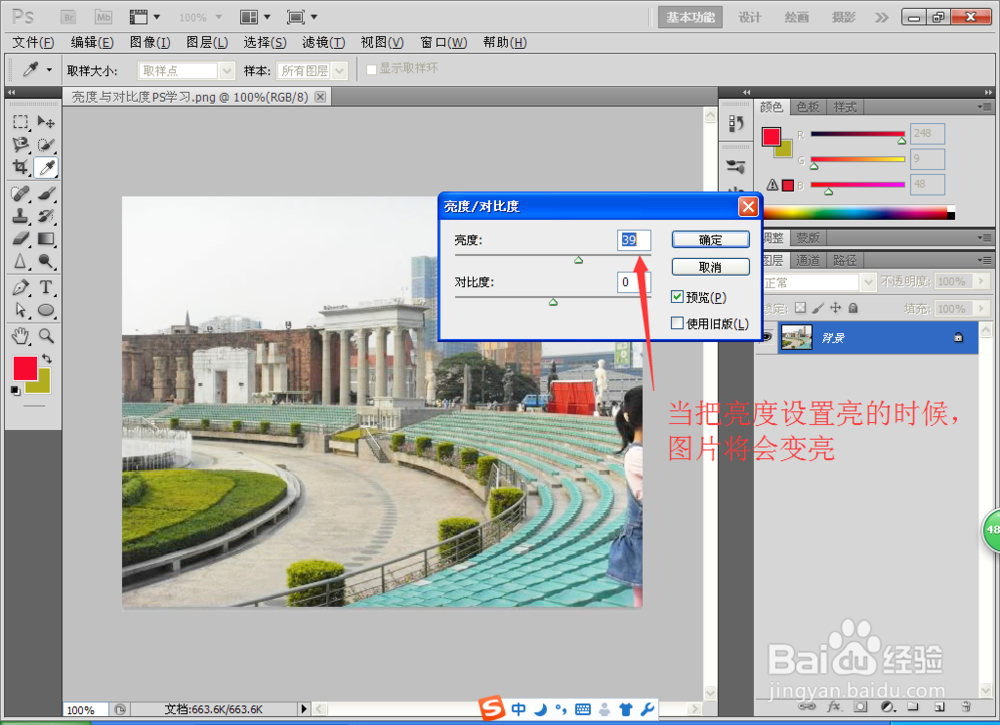Open the View Extras dropdown in top bar

coord(145,17)
